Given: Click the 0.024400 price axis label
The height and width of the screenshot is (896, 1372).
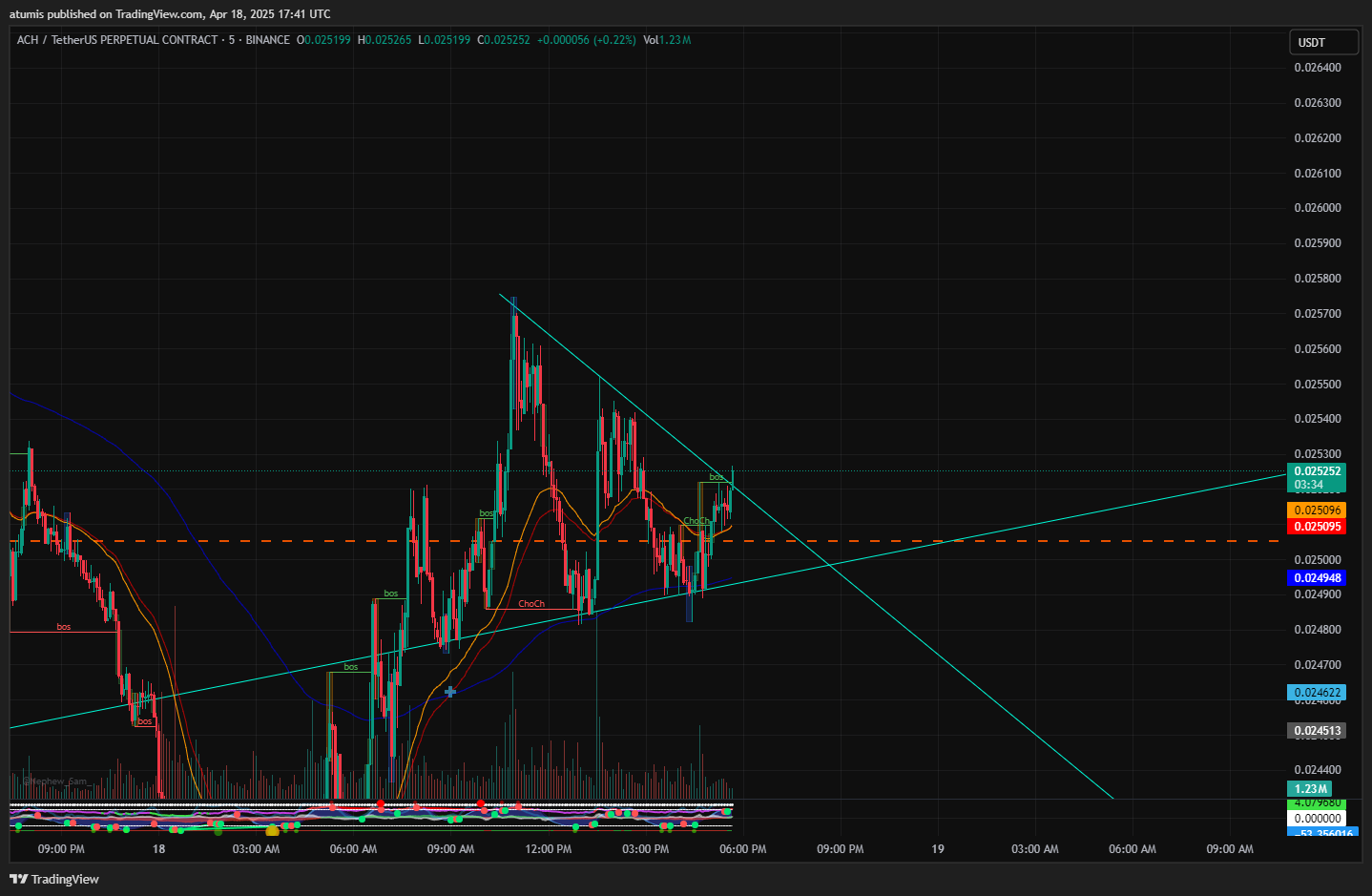Looking at the screenshot, I should coord(1317,770).
